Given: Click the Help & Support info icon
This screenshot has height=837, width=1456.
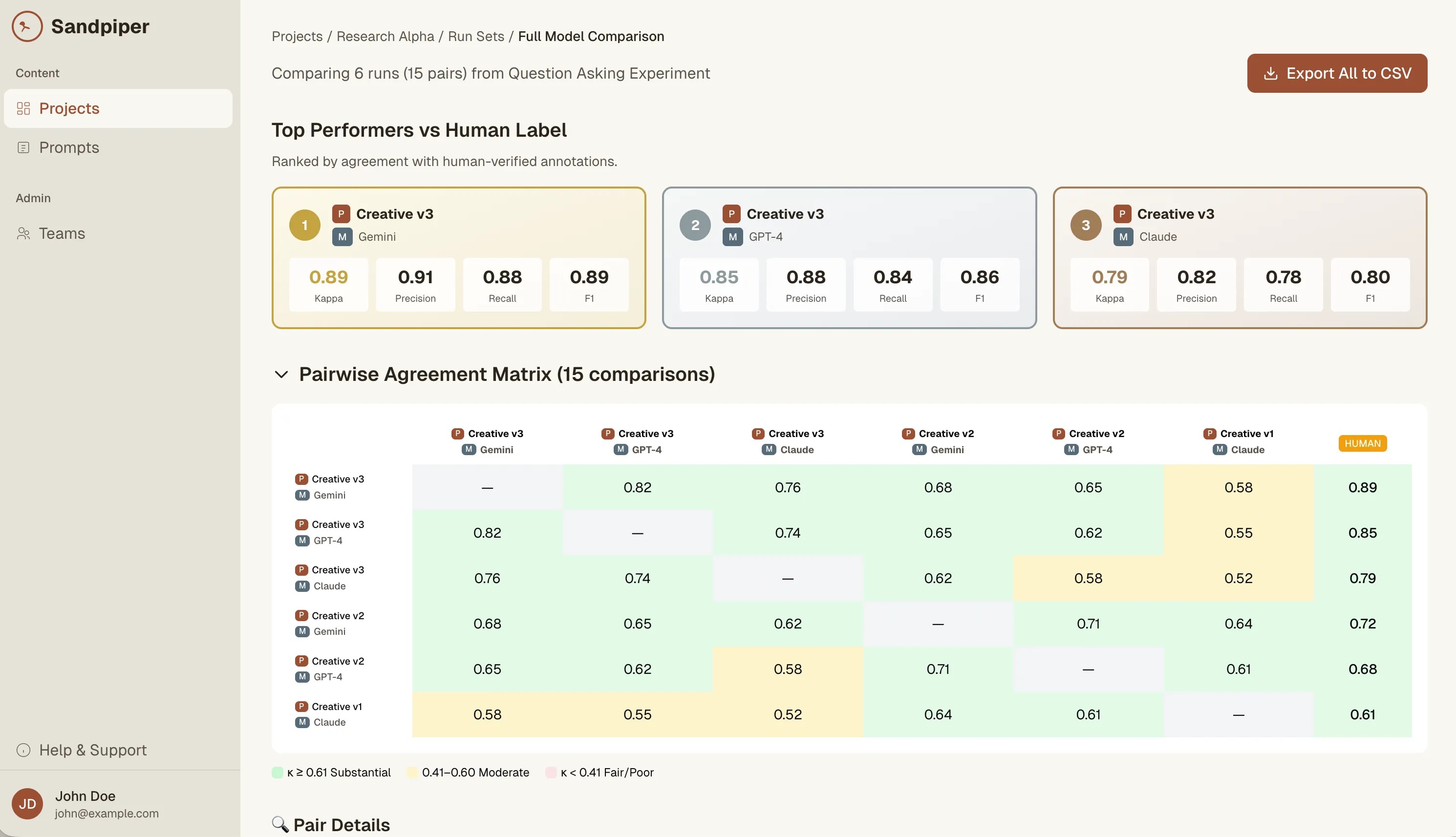Looking at the screenshot, I should pos(23,750).
